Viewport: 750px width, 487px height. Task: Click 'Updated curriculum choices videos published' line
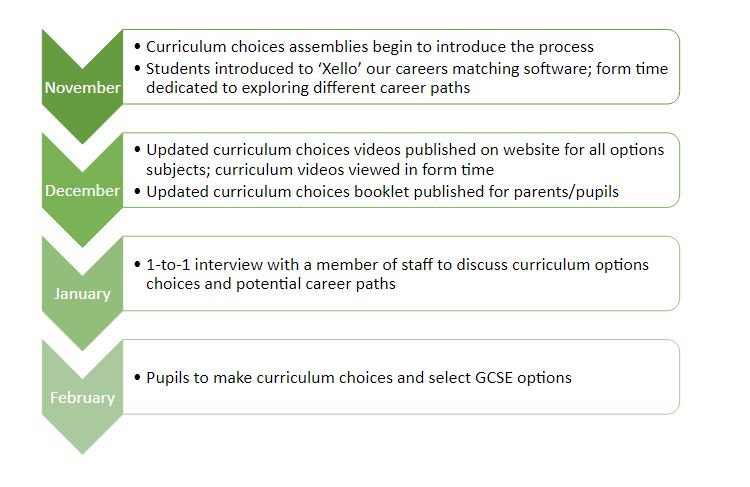405,150
